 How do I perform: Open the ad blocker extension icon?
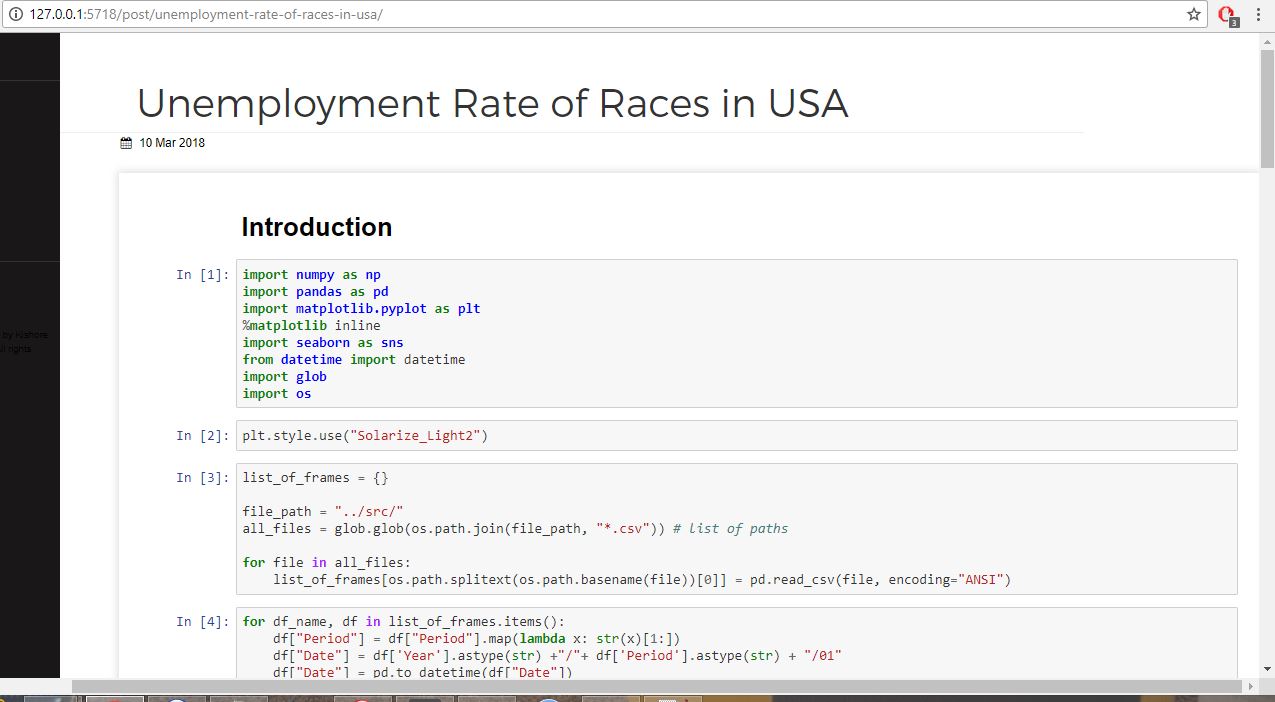[1227, 14]
